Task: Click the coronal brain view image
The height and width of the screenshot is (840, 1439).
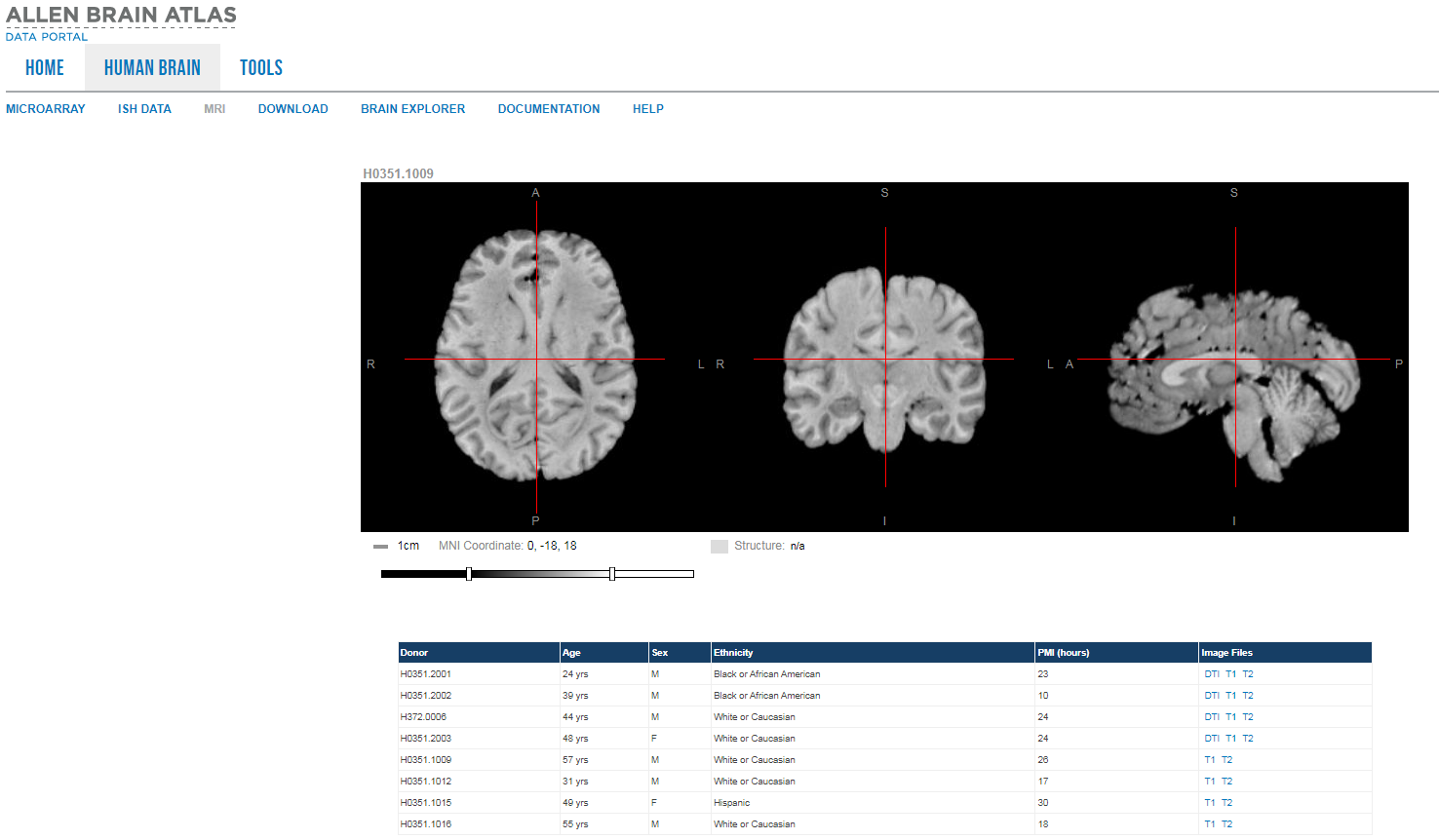Action: pyautogui.click(x=884, y=357)
